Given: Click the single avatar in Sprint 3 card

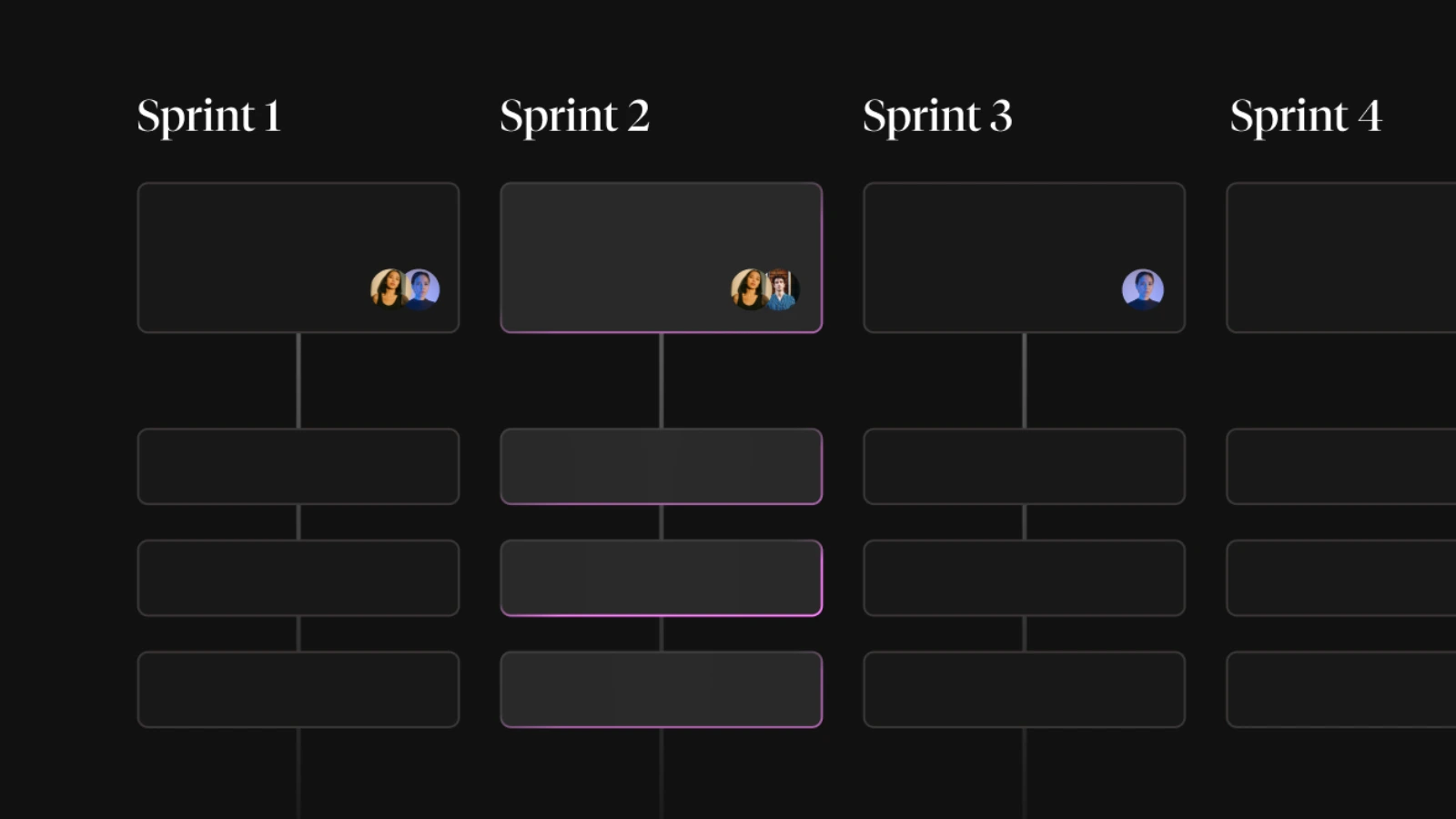Looking at the screenshot, I should [1143, 289].
